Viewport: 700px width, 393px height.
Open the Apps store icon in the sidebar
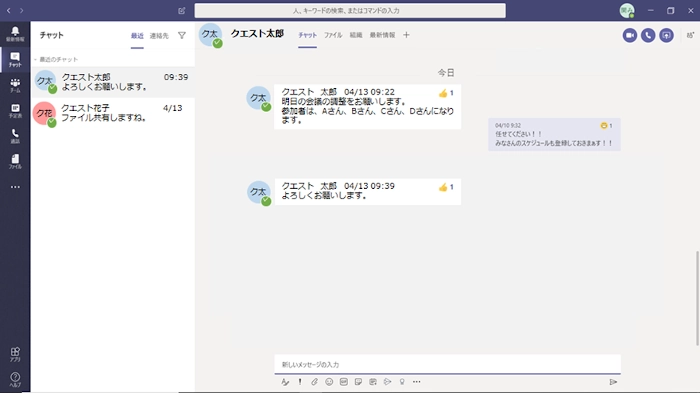click(15, 354)
